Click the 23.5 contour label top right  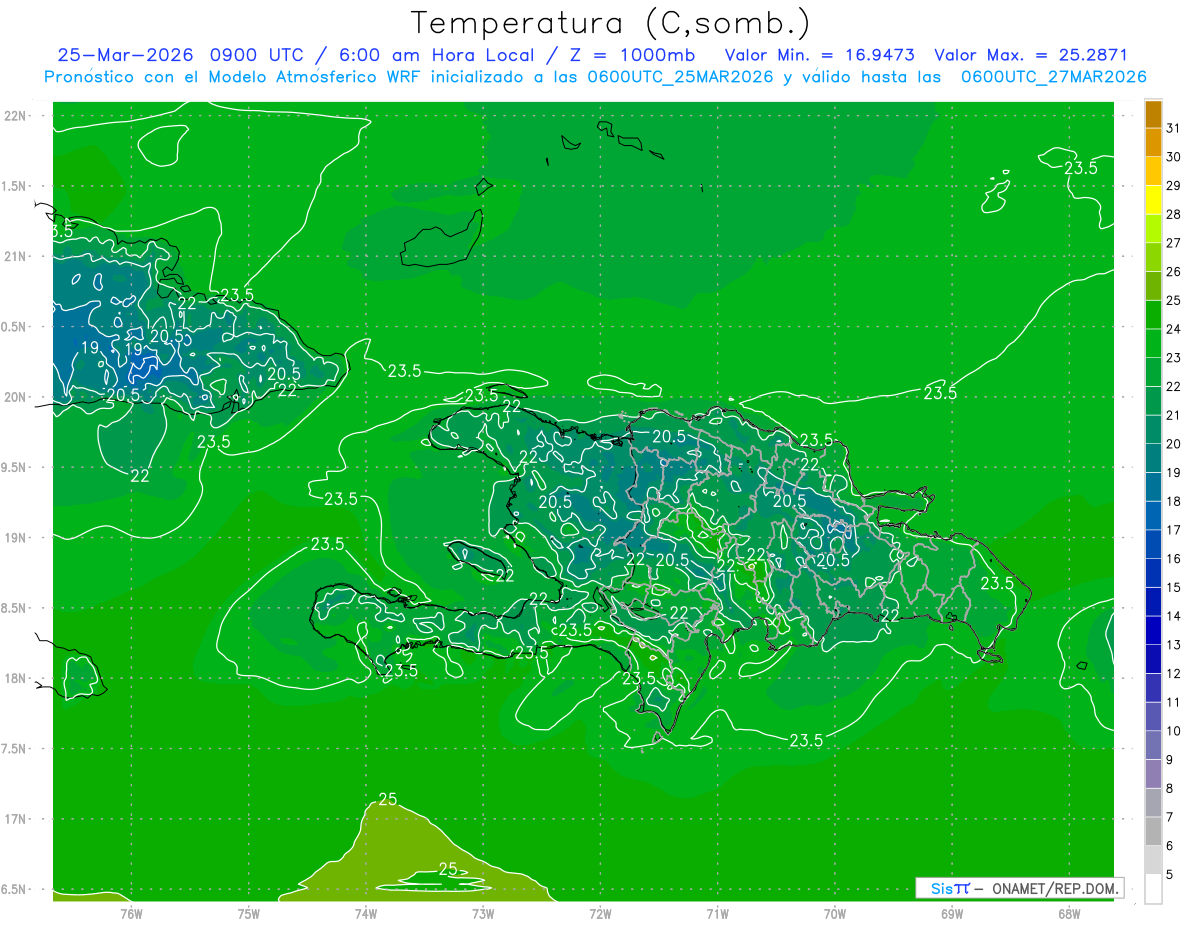click(1080, 168)
